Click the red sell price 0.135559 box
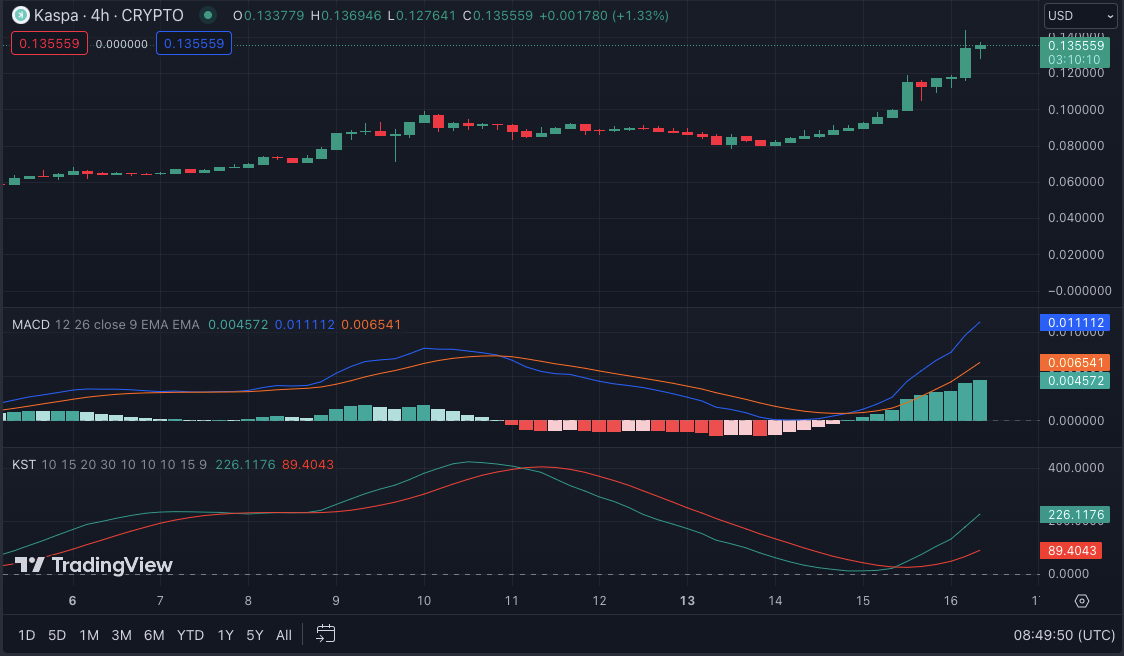The image size is (1124, 656). coord(49,44)
